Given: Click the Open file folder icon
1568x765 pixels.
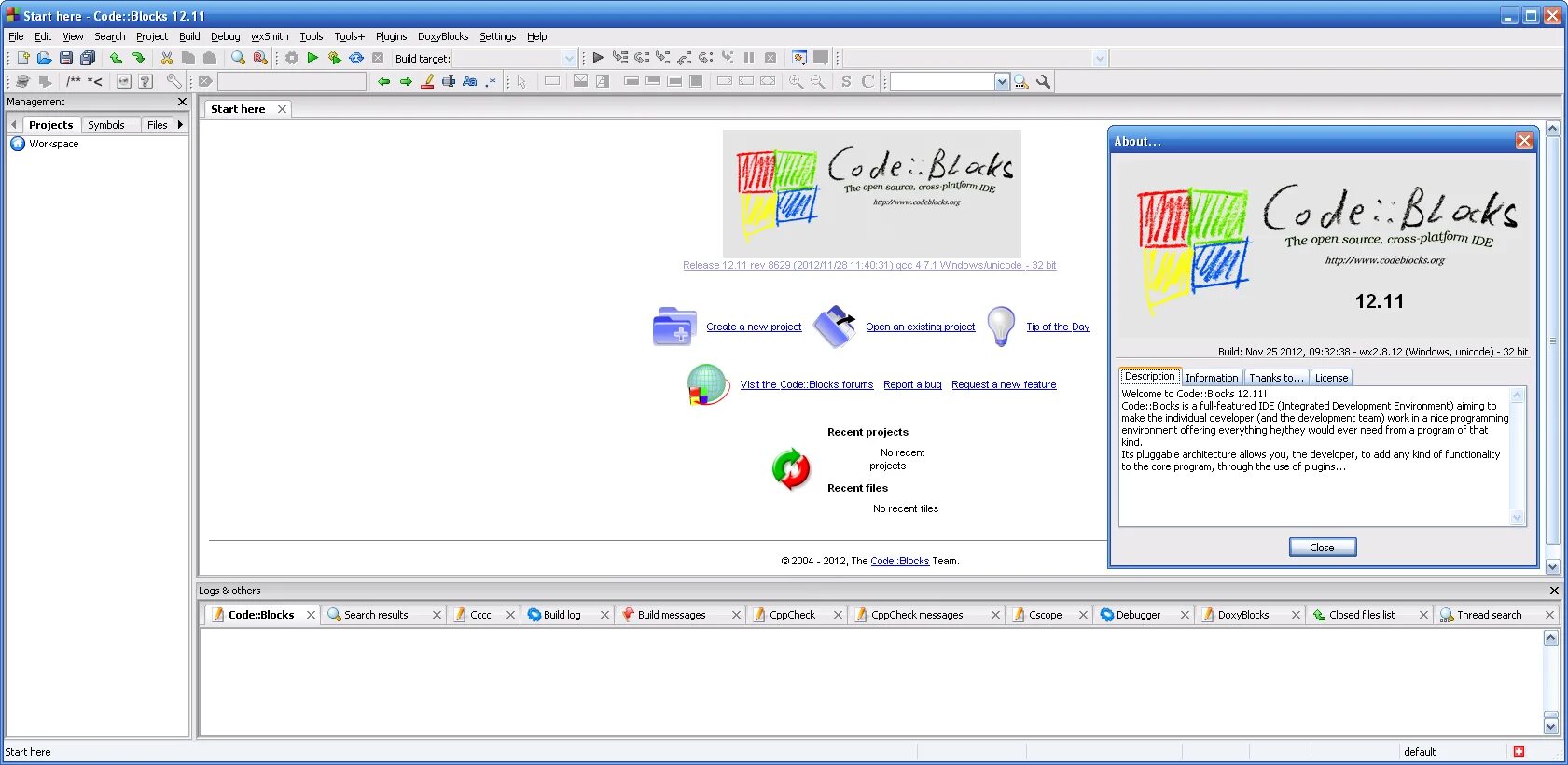Looking at the screenshot, I should tap(44, 58).
